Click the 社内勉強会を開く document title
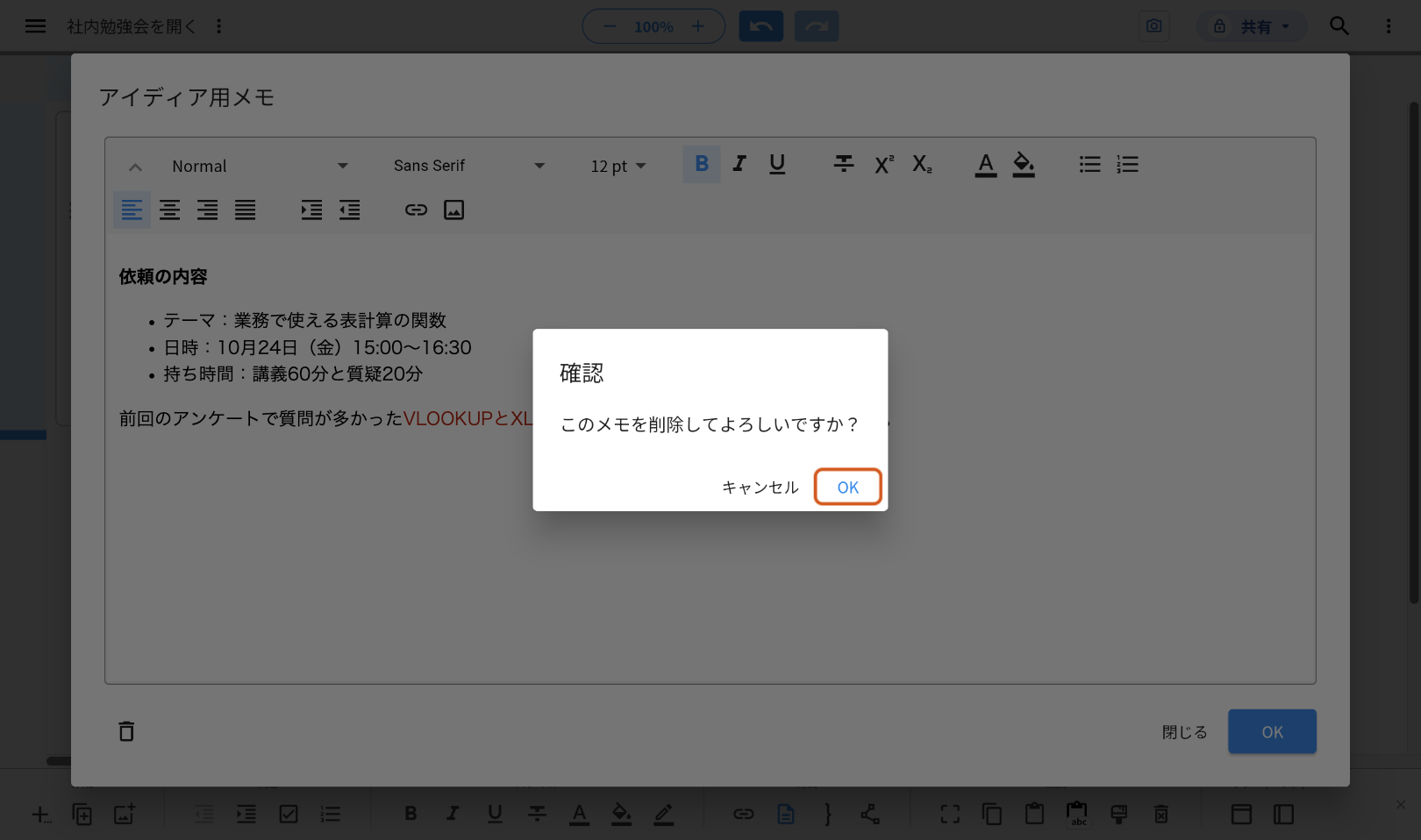The width and height of the screenshot is (1421, 840). tap(132, 26)
